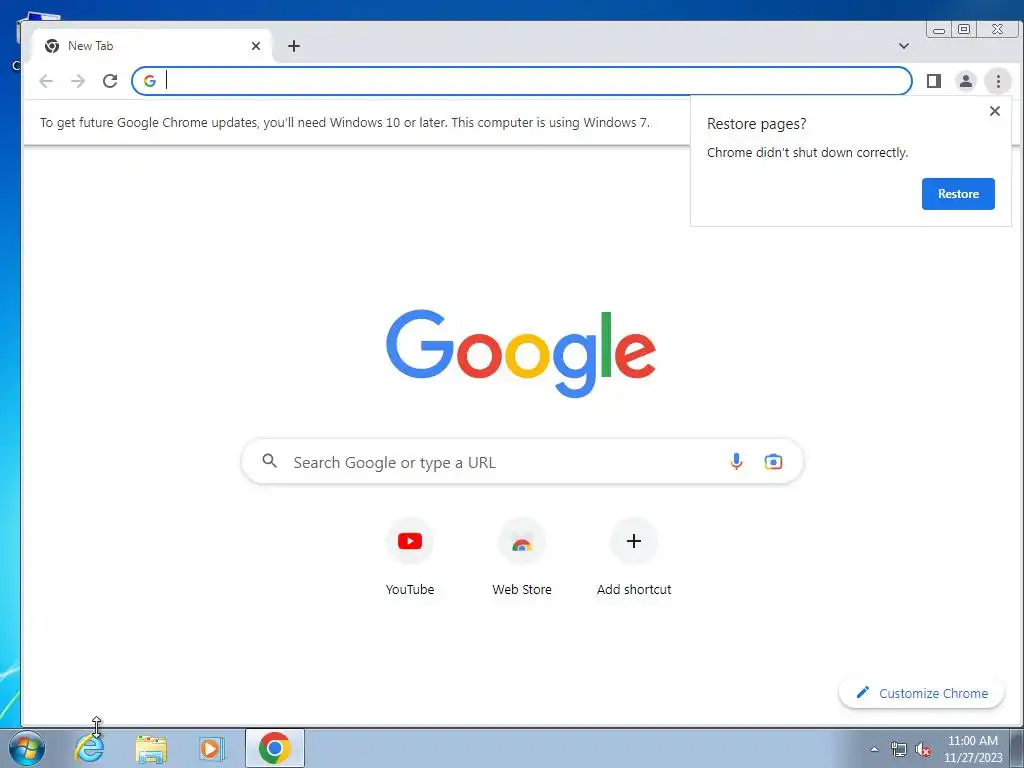Click the Add shortcut plus tile
Image resolution: width=1024 pixels, height=768 pixels.
pyautogui.click(x=633, y=541)
